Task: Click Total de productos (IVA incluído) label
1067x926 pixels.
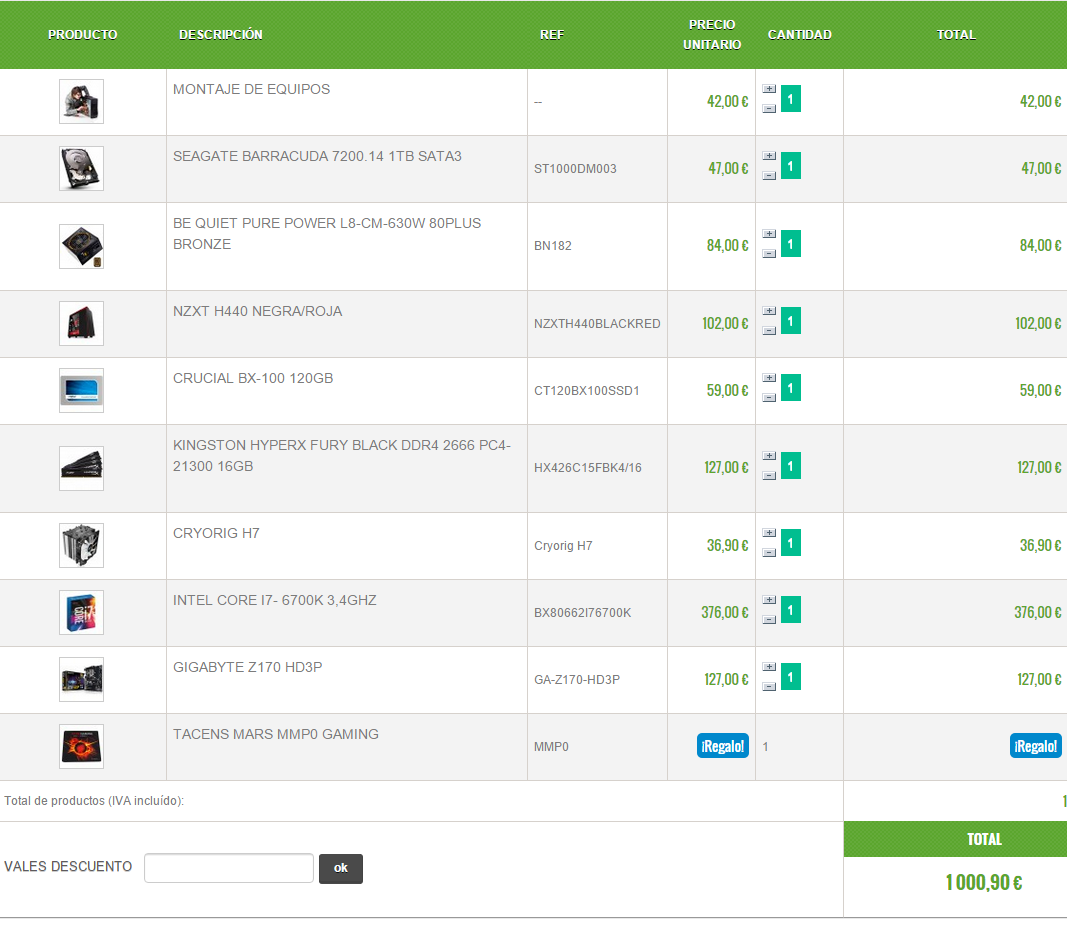Action: pyautogui.click(x=94, y=801)
